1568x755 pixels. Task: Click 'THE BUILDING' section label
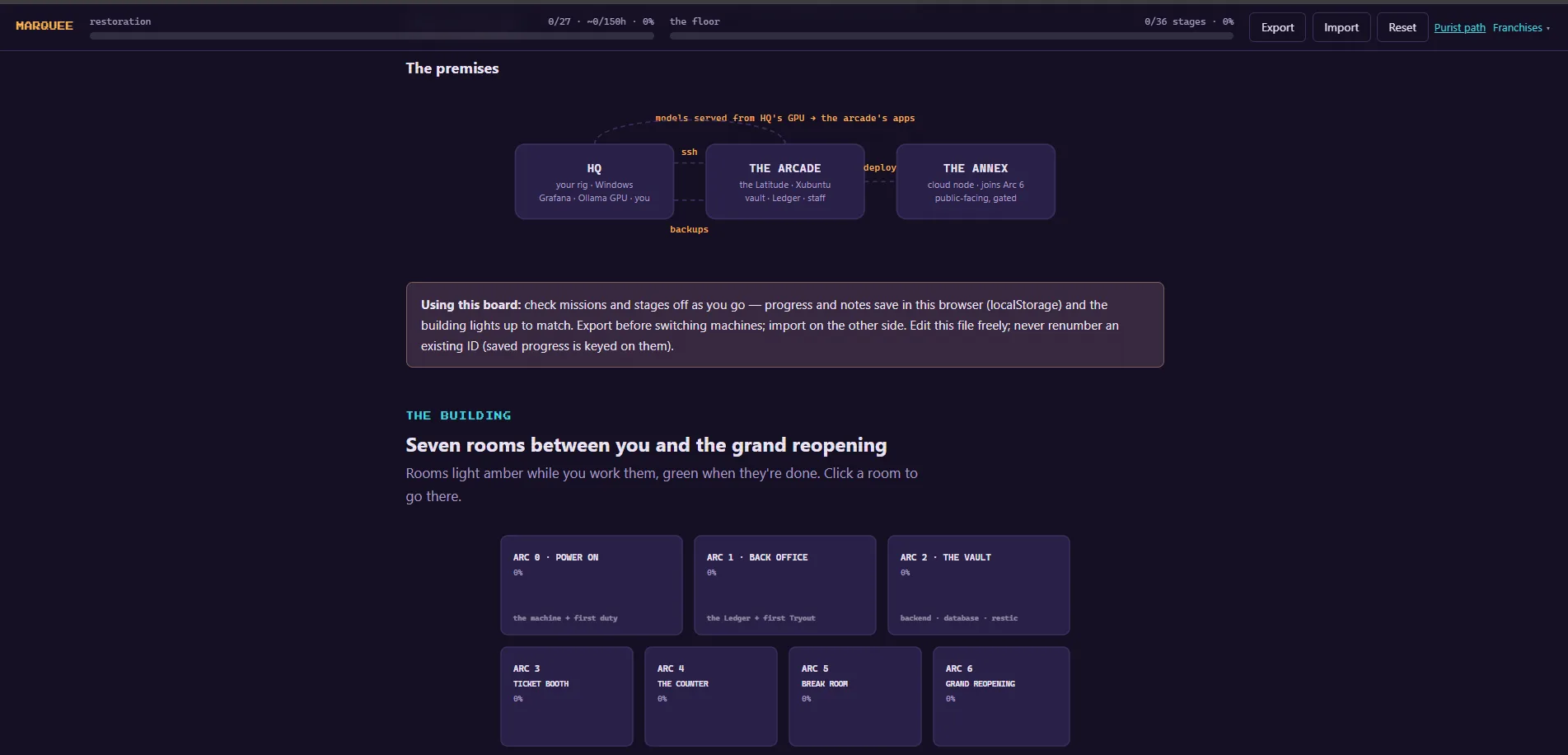pyautogui.click(x=458, y=415)
